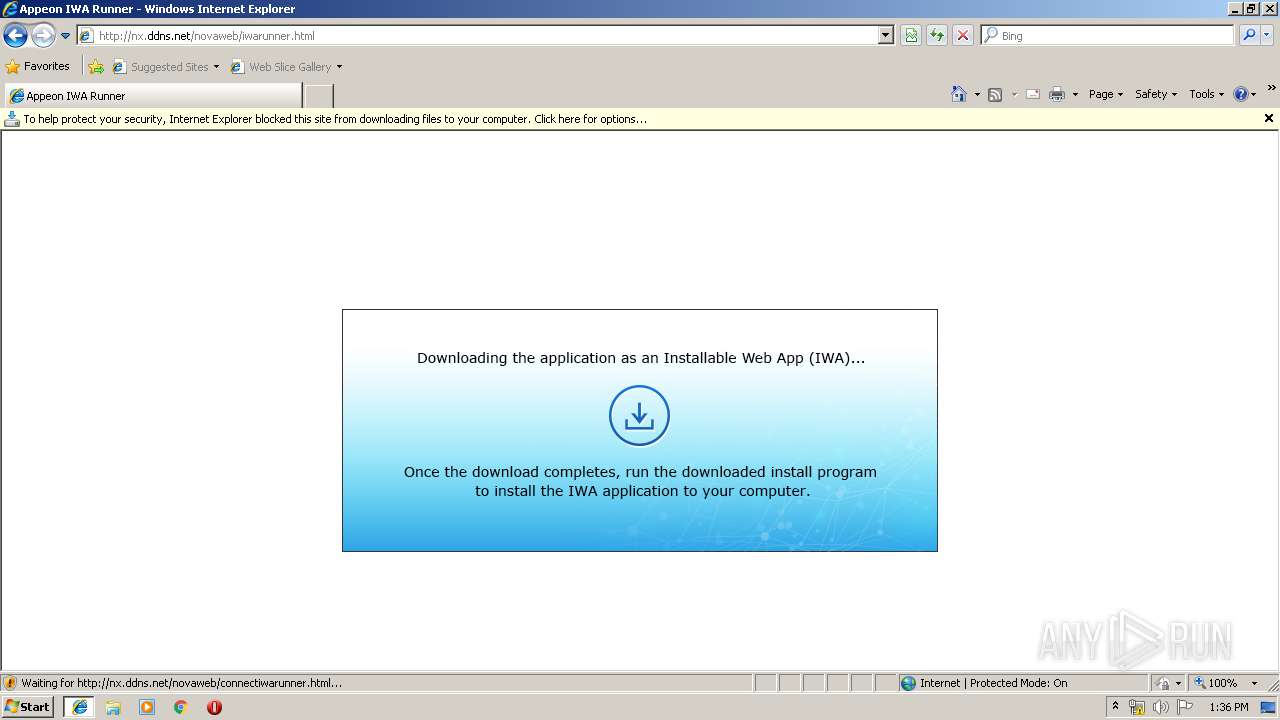Click the 1:36 PM clock
This screenshot has height=720, width=1280.
[x=1229, y=707]
